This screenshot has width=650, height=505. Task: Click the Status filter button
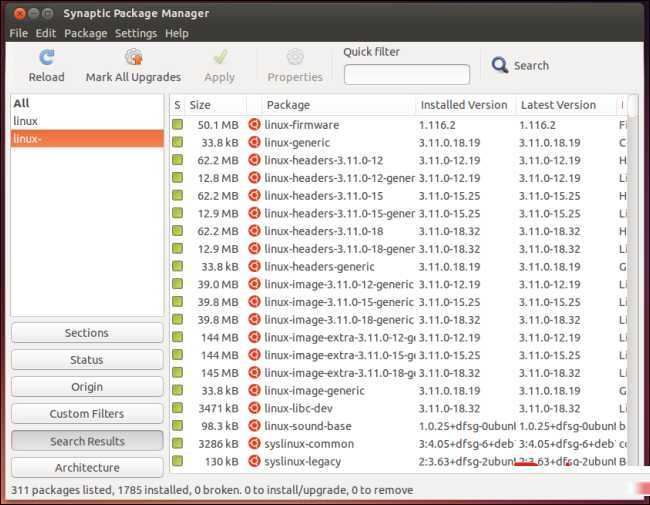(x=87, y=360)
